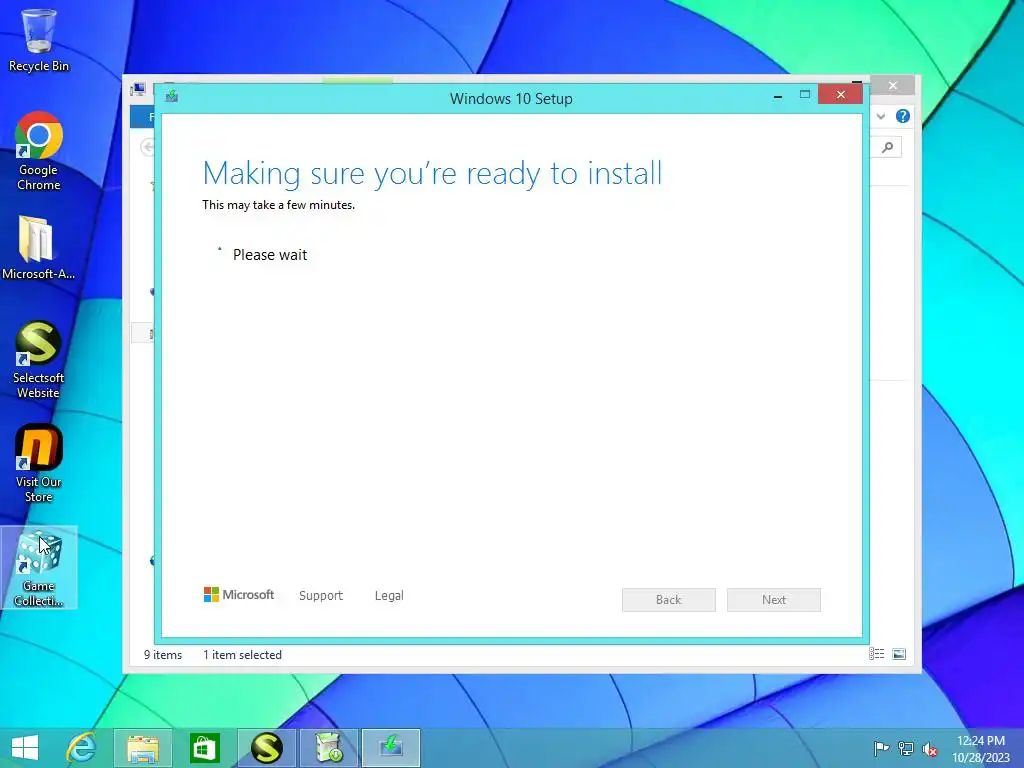Screen dimensions: 1024x768
Task: Open the Selectsoft Website desktop shortcut
Action: point(39,359)
